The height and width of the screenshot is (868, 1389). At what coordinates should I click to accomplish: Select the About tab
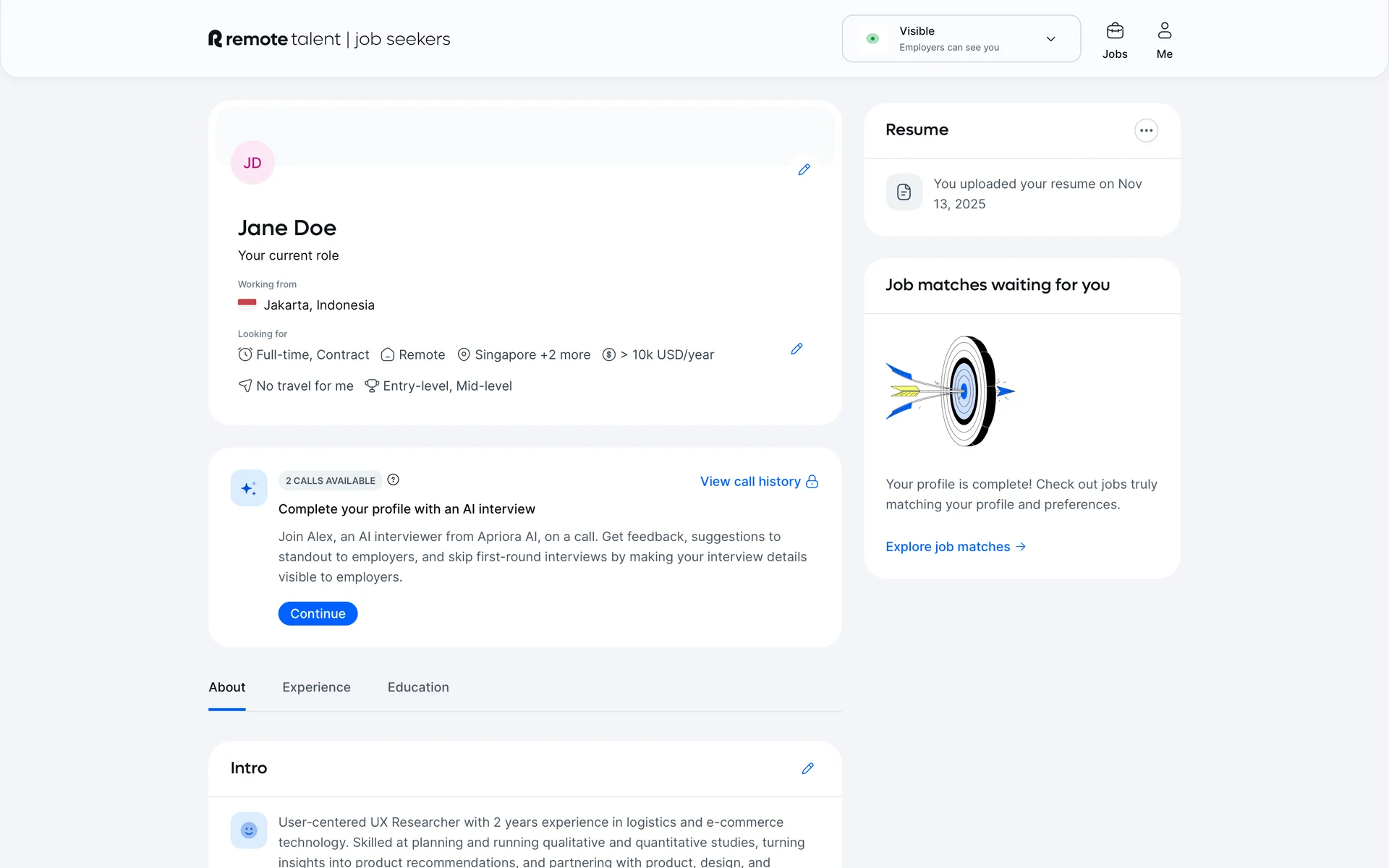click(x=227, y=687)
